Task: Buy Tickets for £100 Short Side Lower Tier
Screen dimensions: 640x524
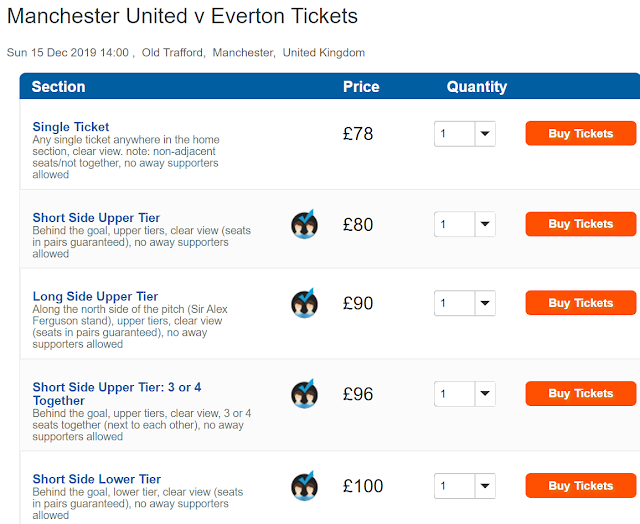Action: (580, 486)
